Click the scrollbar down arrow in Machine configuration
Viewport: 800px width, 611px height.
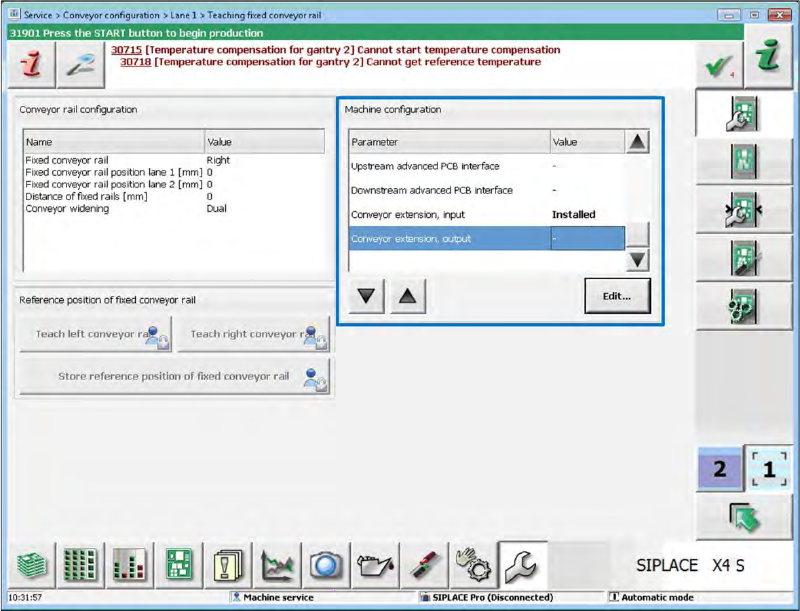637,260
